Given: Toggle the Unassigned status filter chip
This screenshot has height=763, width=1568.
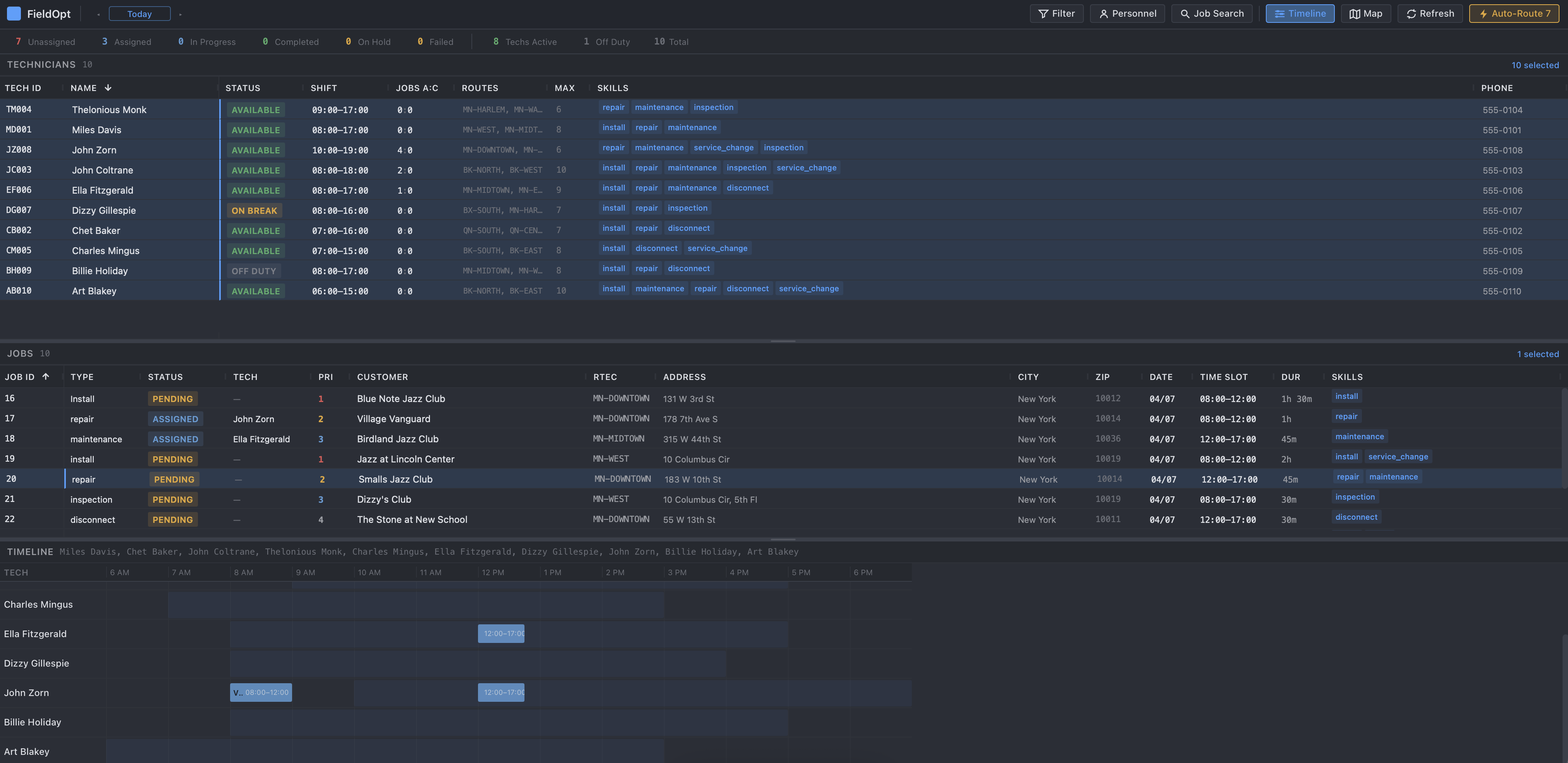Looking at the screenshot, I should pos(45,41).
